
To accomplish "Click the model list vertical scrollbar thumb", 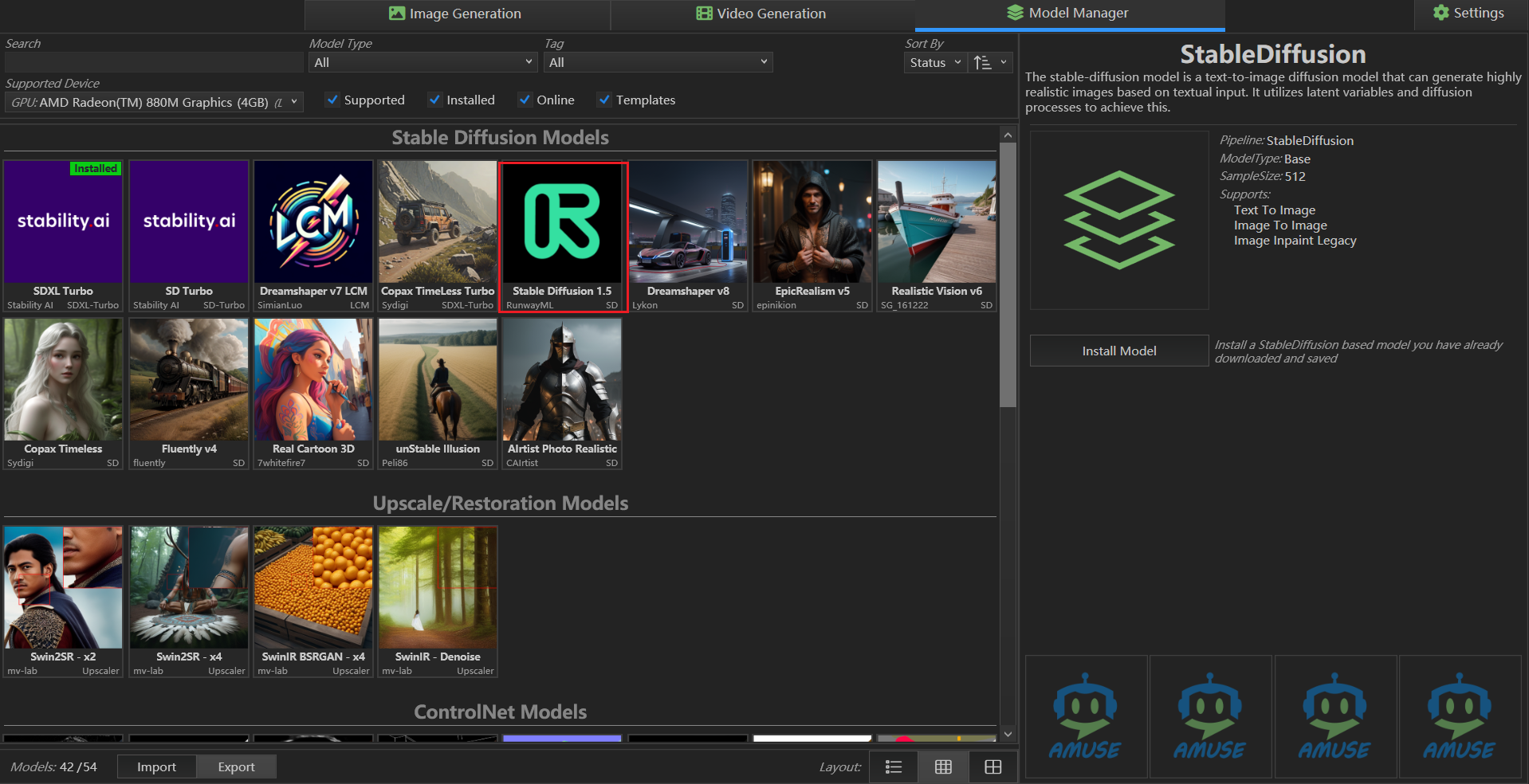I will [x=1008, y=275].
